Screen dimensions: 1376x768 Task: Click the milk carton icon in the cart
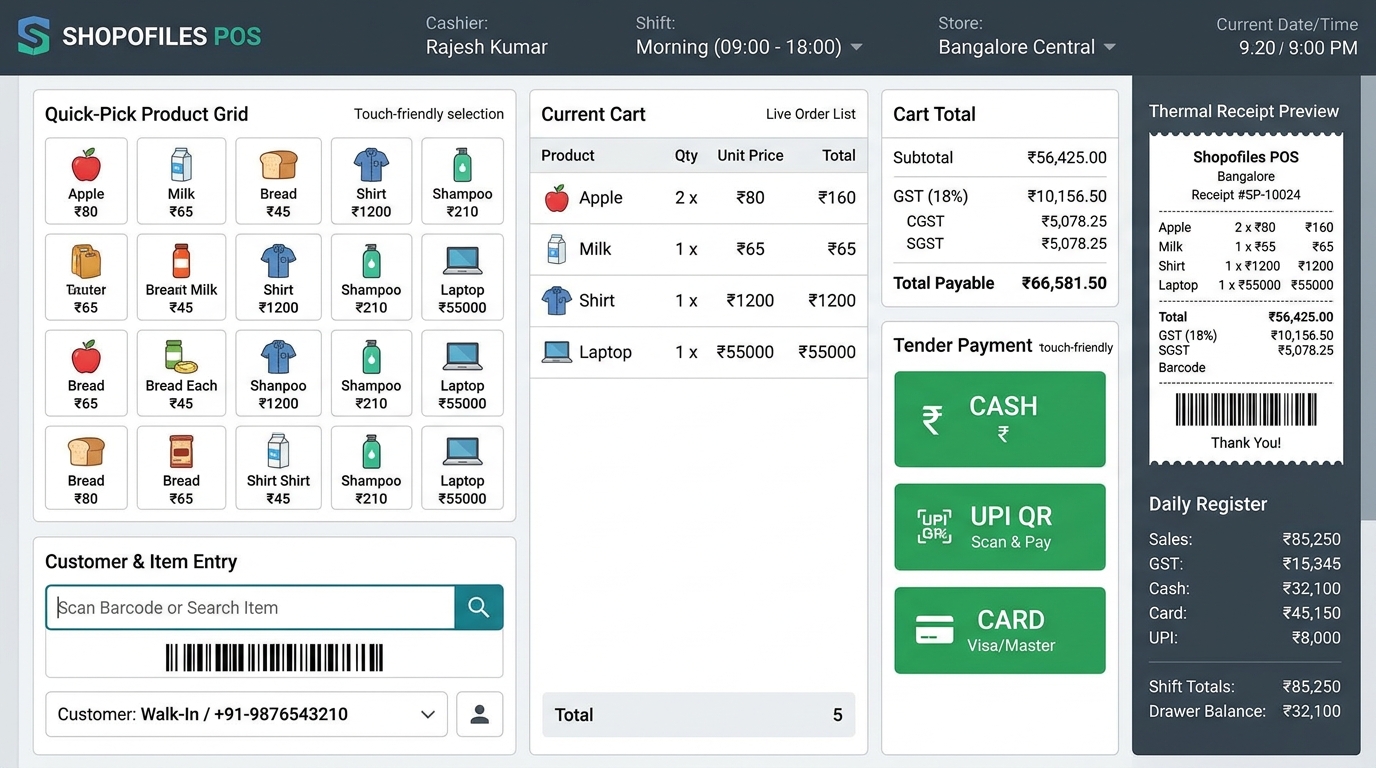pyautogui.click(x=556, y=249)
